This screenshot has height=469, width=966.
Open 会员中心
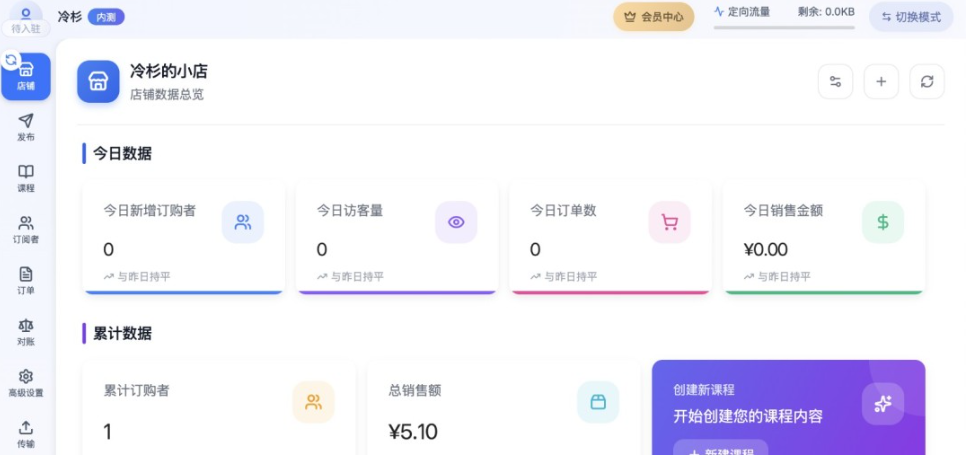tap(654, 17)
